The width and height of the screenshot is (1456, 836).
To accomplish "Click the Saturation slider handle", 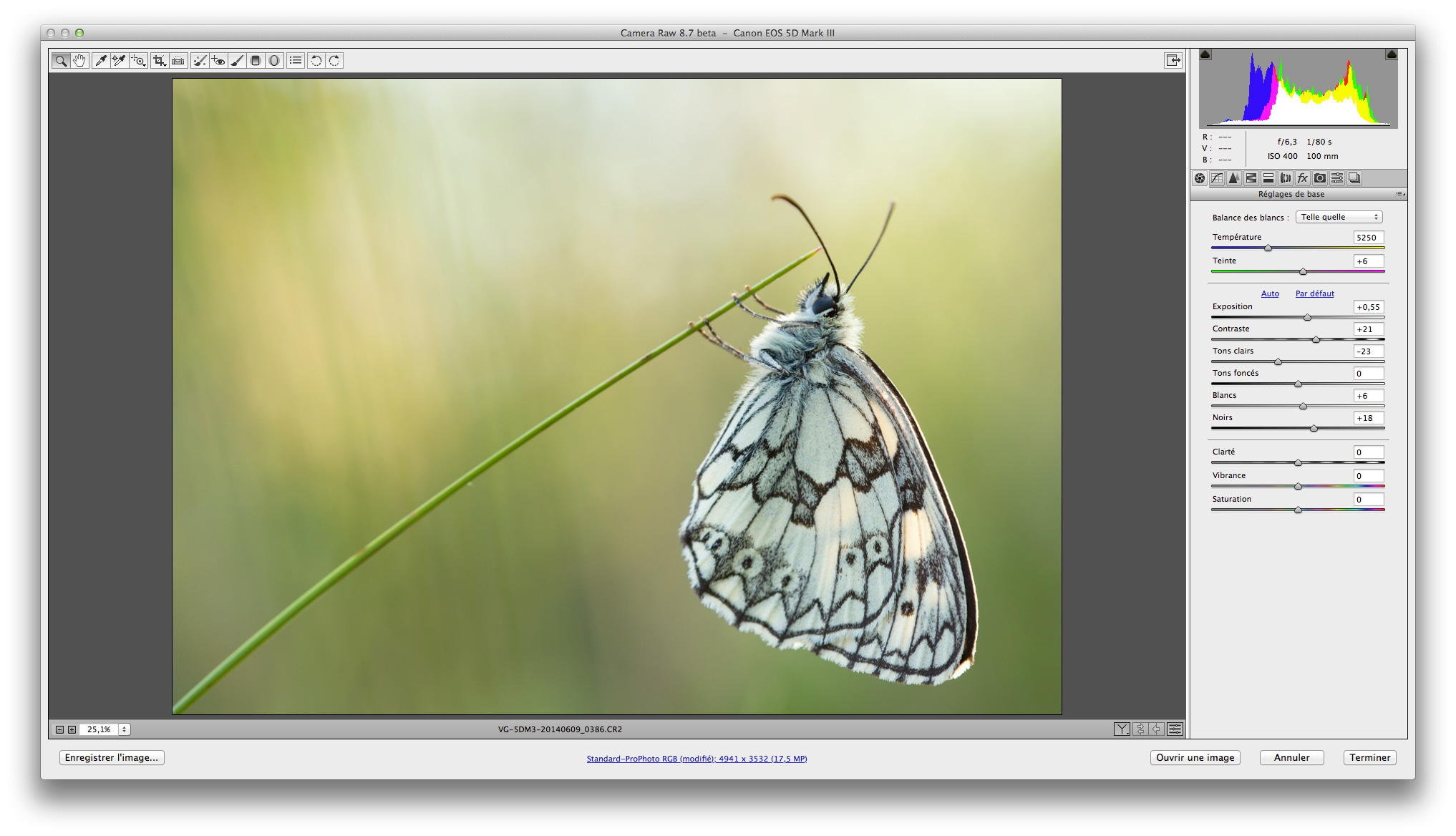I will [1299, 510].
